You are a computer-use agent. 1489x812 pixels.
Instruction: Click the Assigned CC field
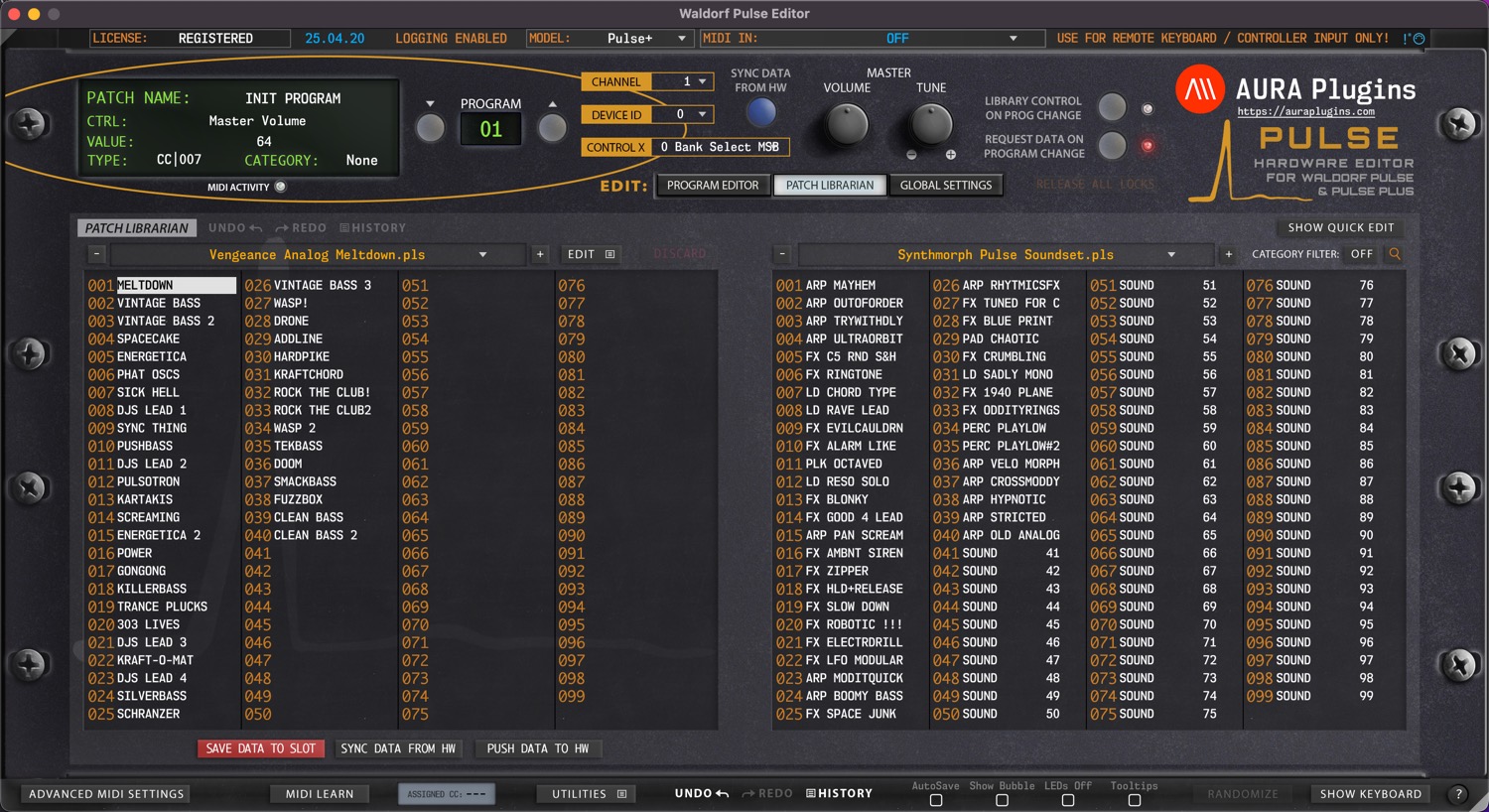(447, 794)
